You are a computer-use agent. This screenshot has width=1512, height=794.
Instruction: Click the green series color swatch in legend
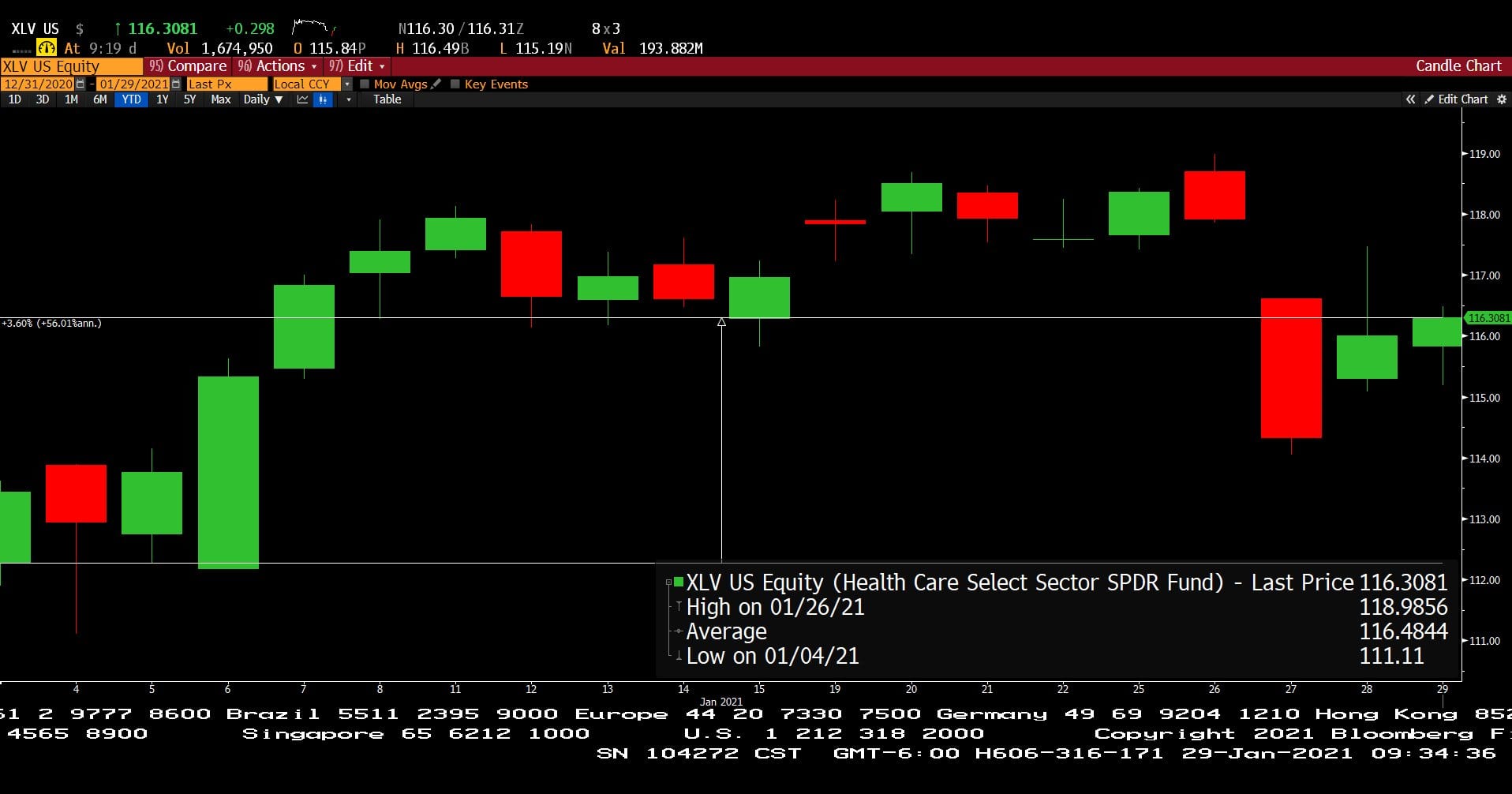tap(679, 582)
